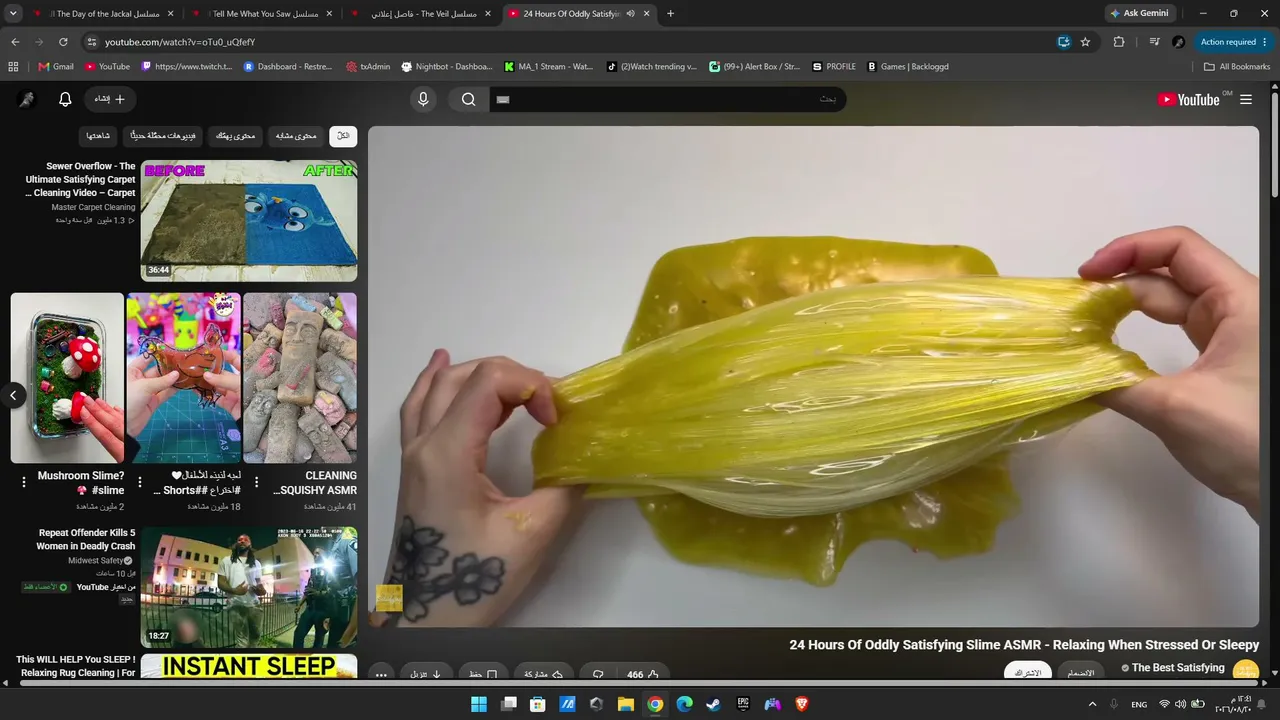Screen dimensions: 1280x720
Task: Open the Sewer Overflow carpet video thumbnail
Action: tap(249, 221)
